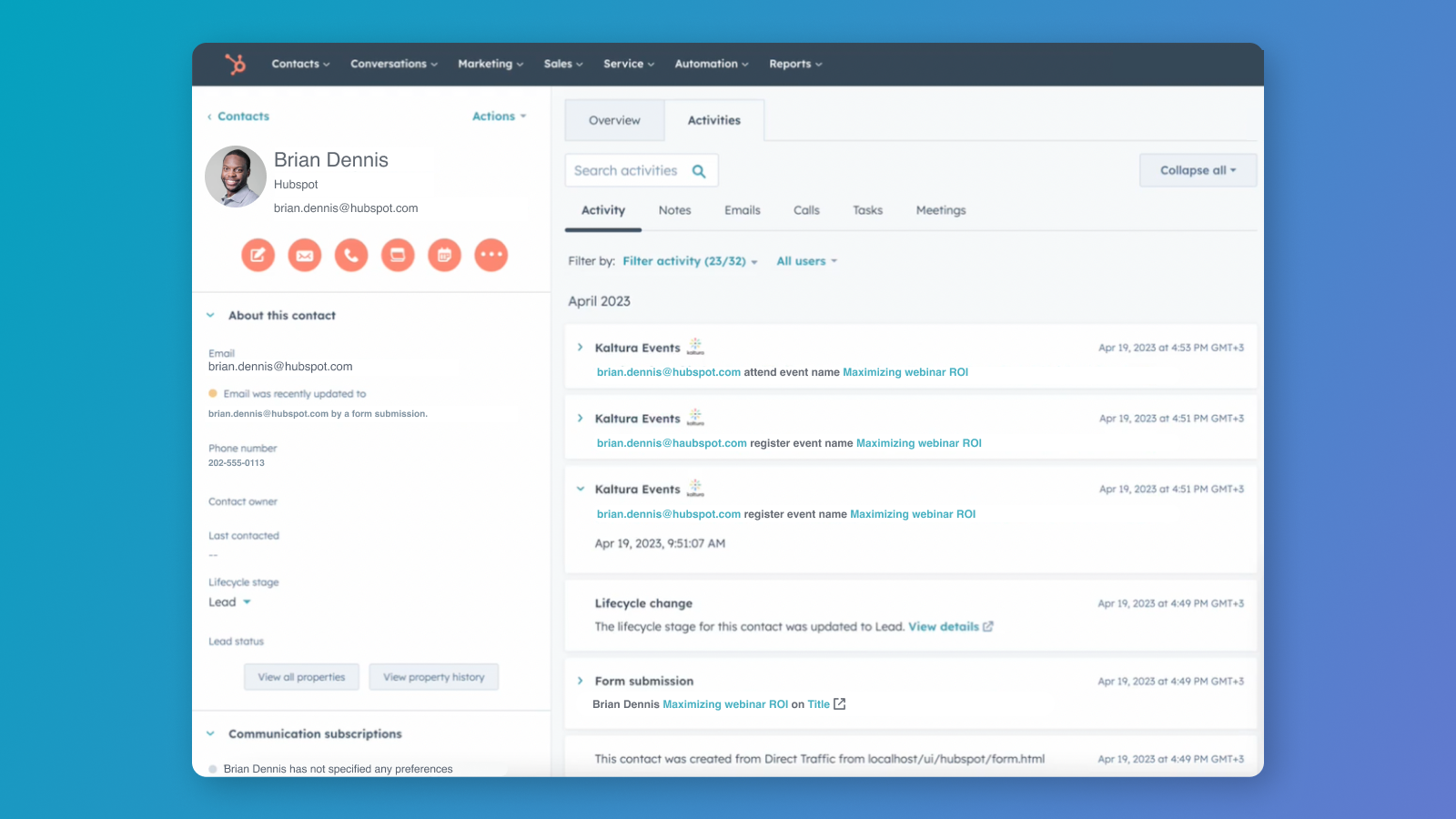The width and height of the screenshot is (1456, 819).
Task: Collapse the About this contact section
Action: pos(211,316)
